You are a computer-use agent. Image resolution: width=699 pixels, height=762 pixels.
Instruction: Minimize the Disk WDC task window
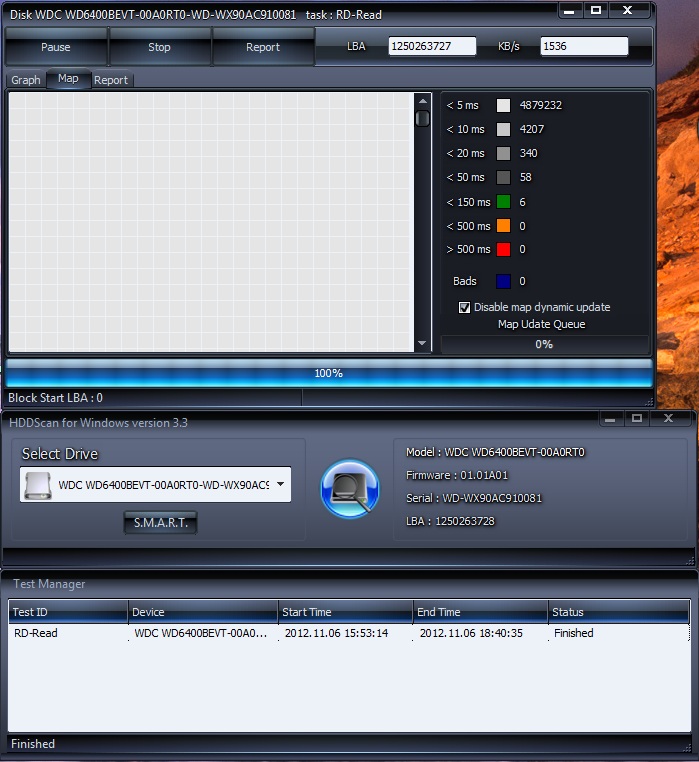569,11
